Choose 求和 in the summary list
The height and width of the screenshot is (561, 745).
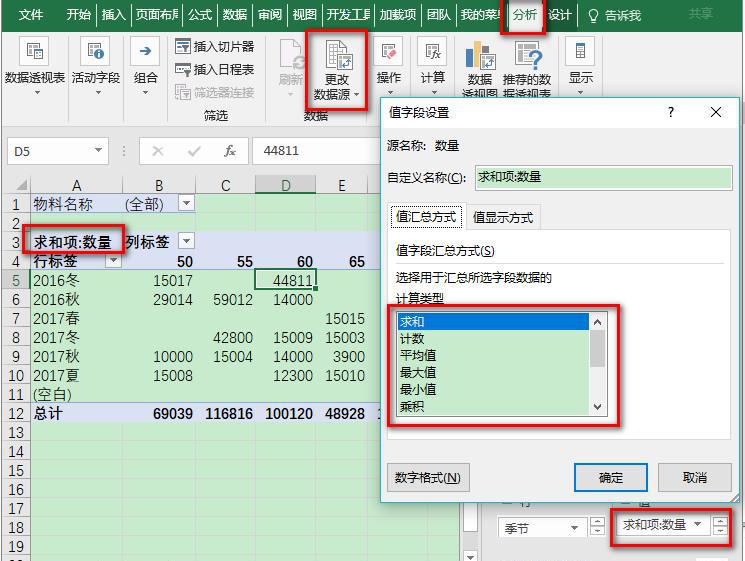pos(493,322)
